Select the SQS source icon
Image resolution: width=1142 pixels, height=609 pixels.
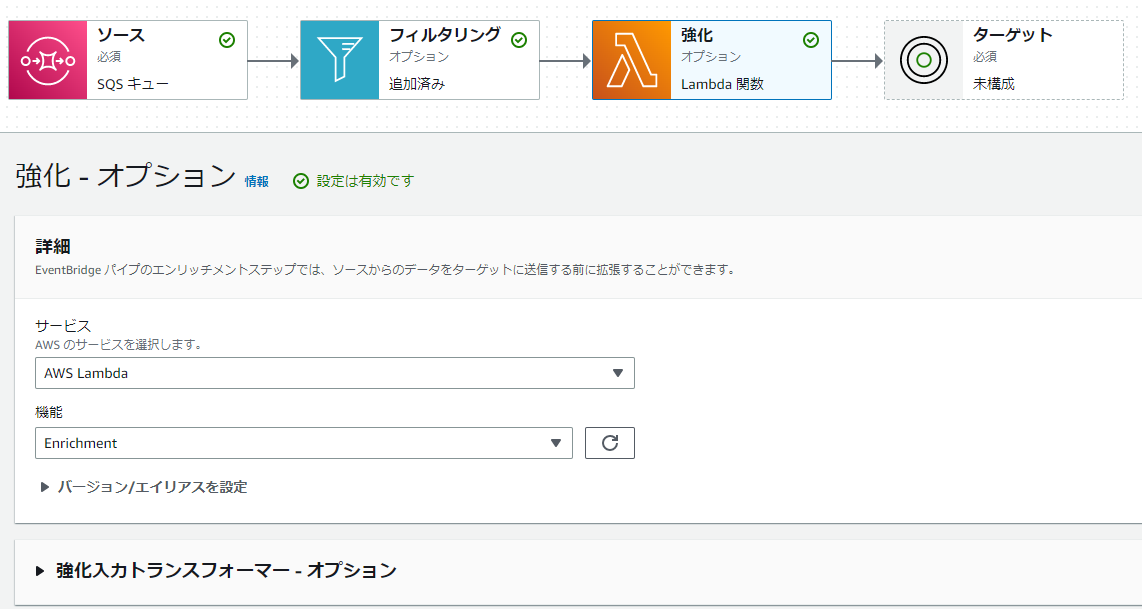point(48,60)
